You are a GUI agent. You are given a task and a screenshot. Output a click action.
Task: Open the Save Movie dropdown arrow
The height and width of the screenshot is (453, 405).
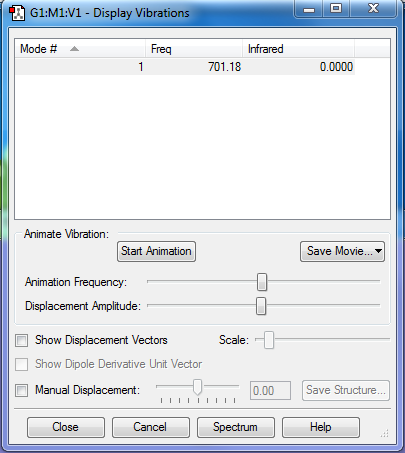click(x=378, y=251)
